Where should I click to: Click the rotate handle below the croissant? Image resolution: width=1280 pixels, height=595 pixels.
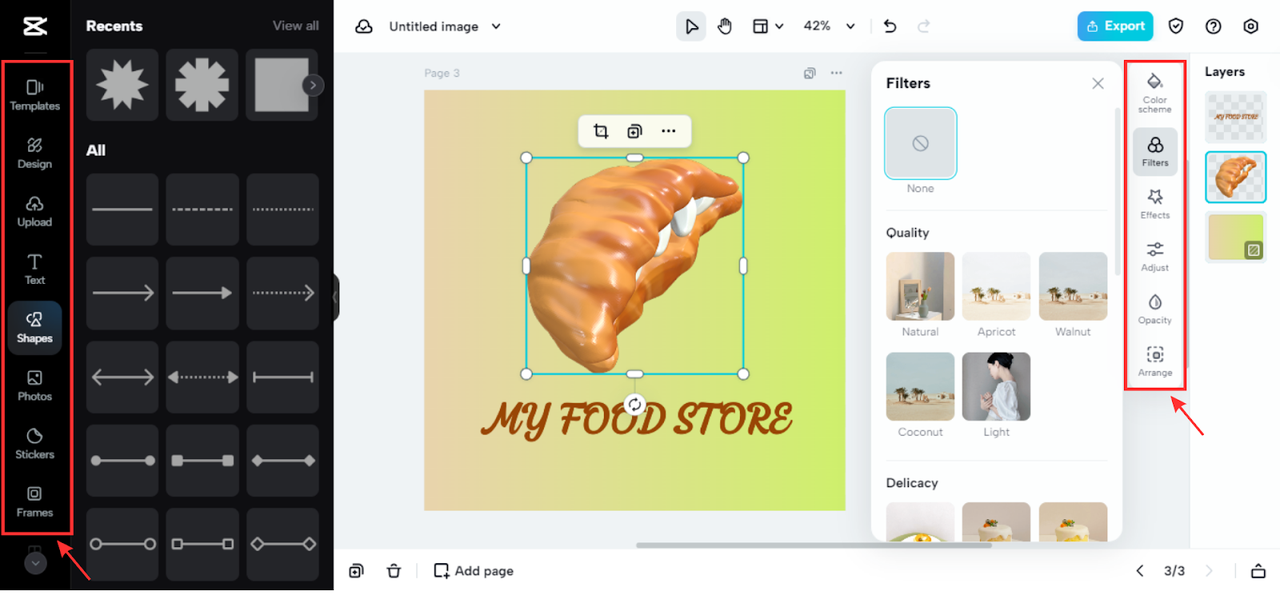[634, 405]
